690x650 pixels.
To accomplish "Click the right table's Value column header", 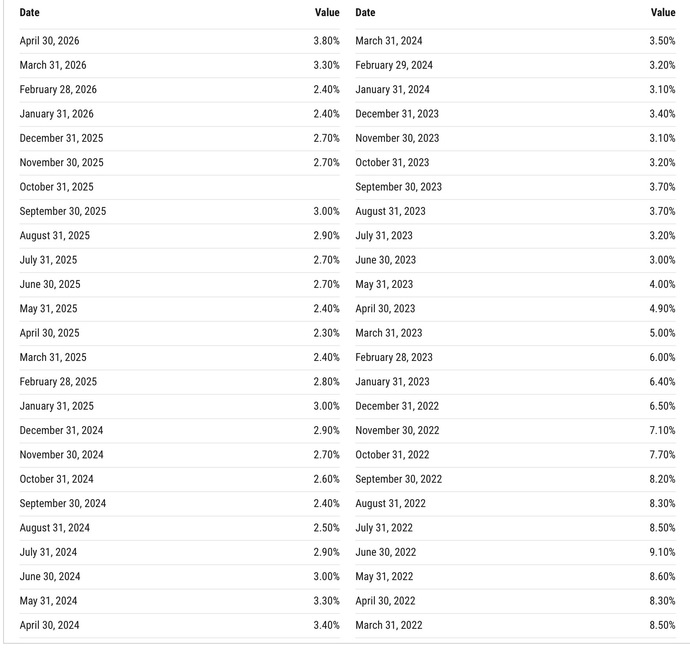I will tap(663, 12).
